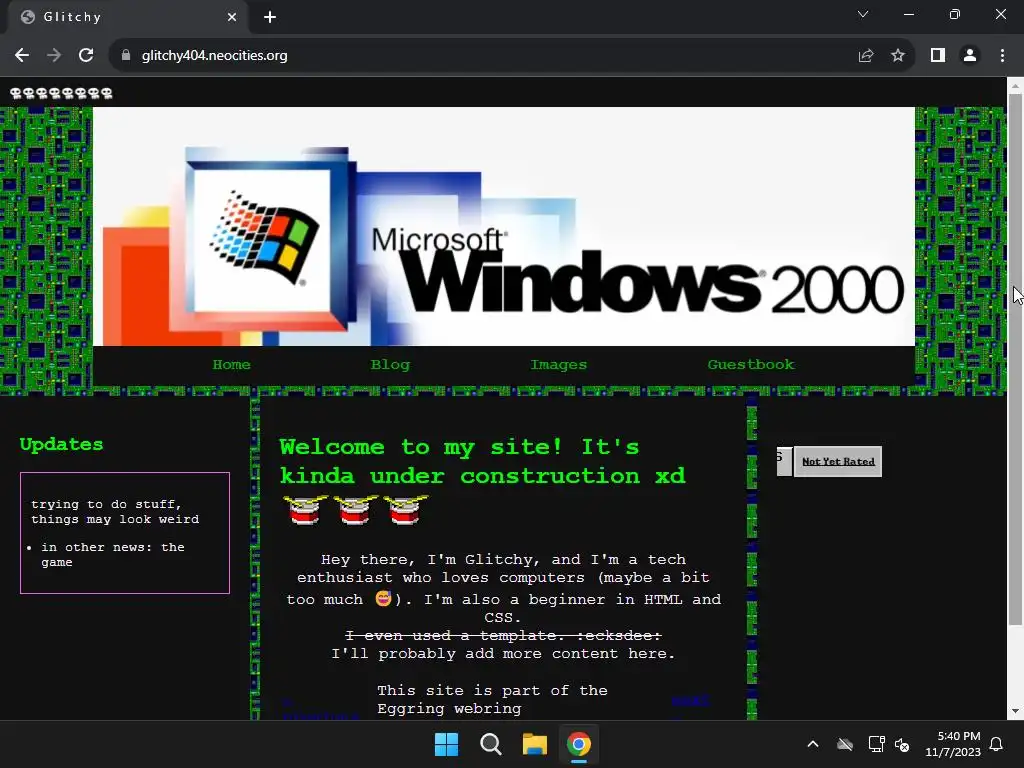Viewport: 1024px width, 768px height.
Task: Click the 'trying to do stuff' update text
Action: click(115, 512)
